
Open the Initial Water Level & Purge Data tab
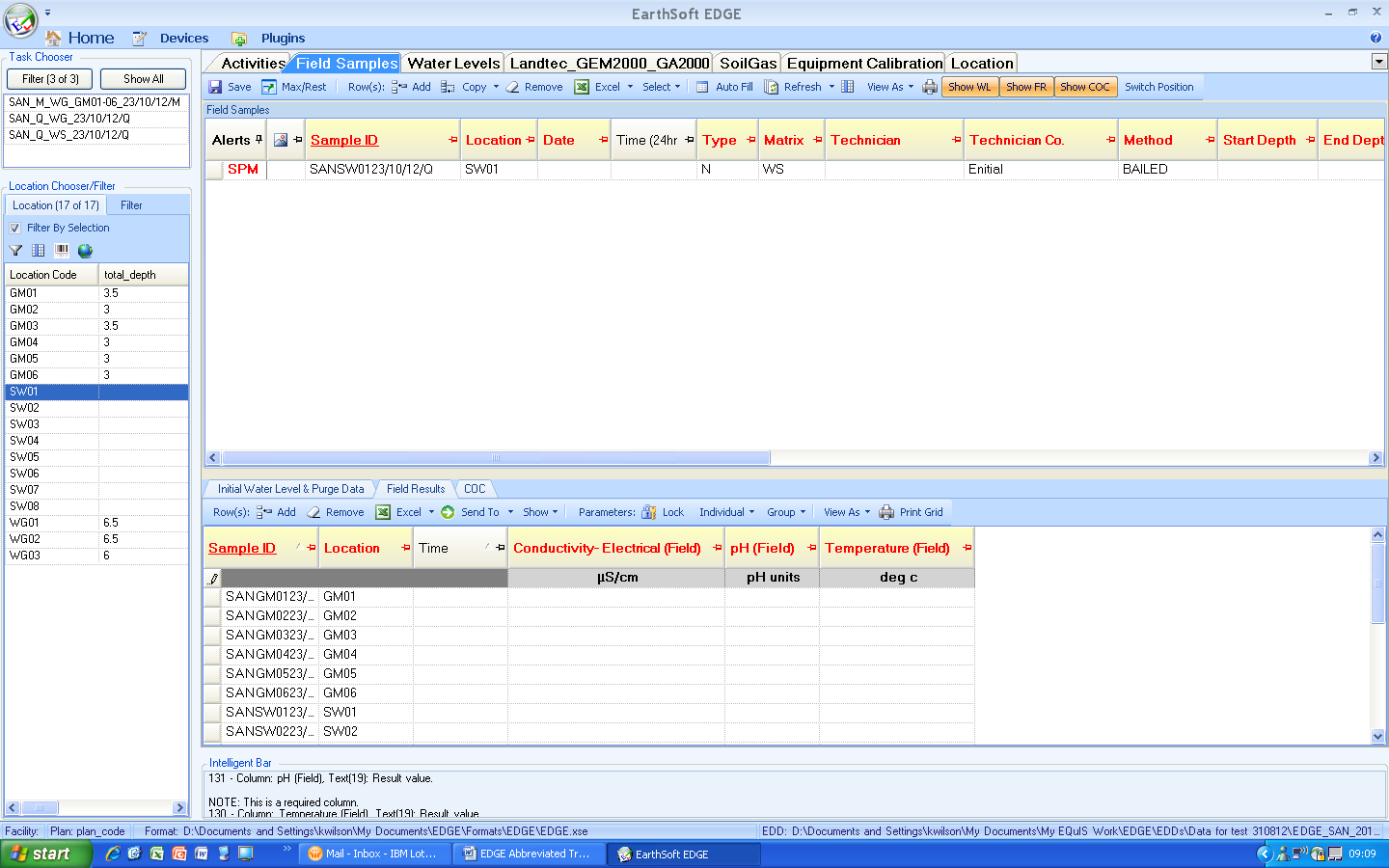pos(290,489)
